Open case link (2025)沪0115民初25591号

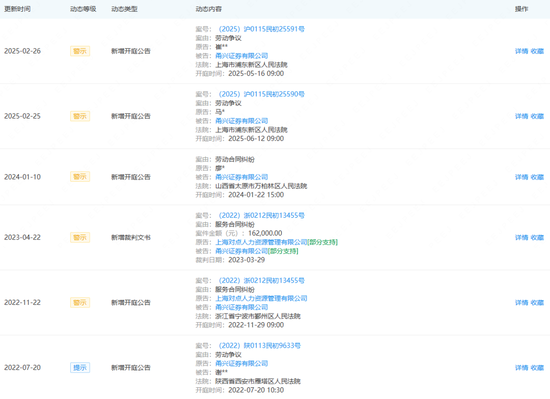point(261,29)
